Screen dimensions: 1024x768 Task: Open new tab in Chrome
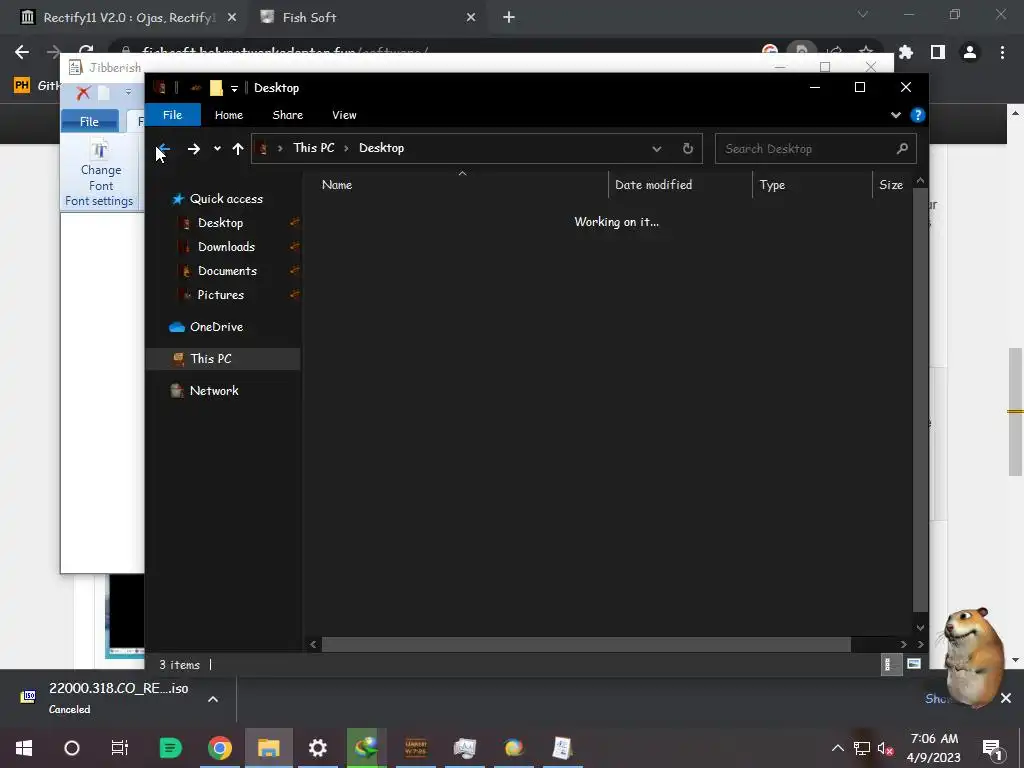click(509, 18)
